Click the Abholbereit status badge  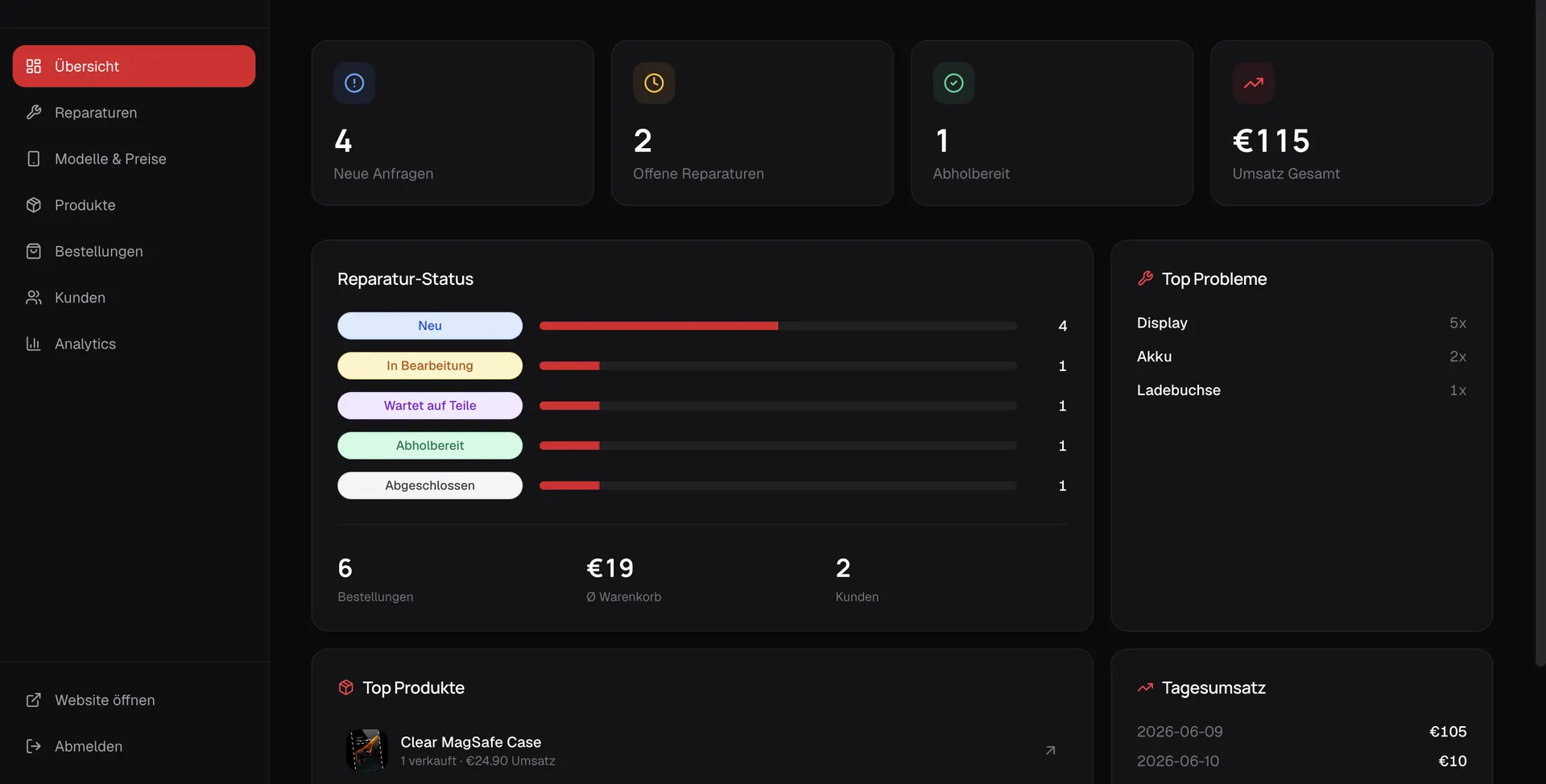click(x=430, y=446)
